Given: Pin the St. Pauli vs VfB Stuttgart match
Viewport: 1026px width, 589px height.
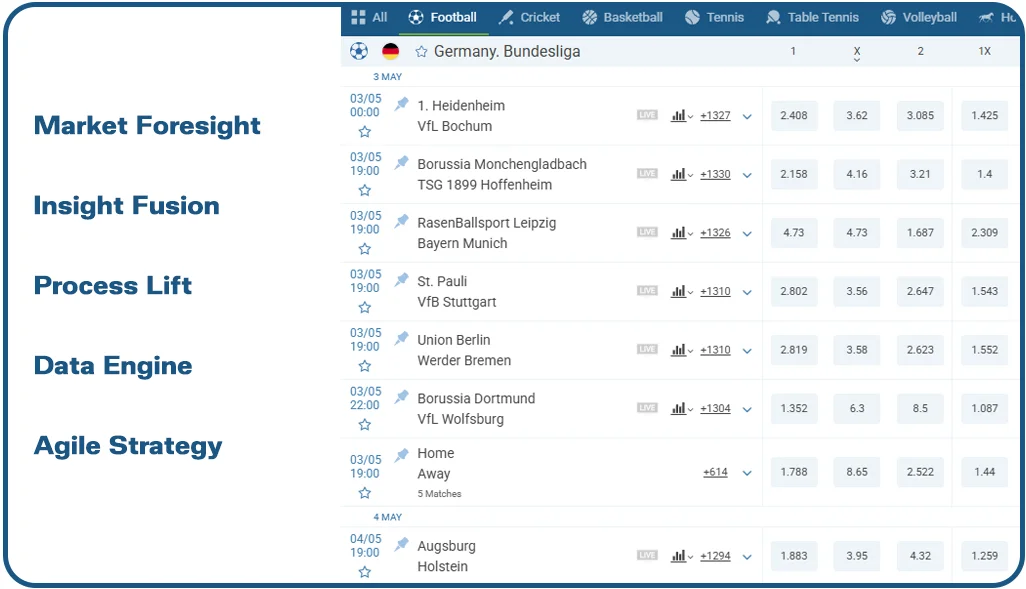Looking at the screenshot, I should [401, 280].
